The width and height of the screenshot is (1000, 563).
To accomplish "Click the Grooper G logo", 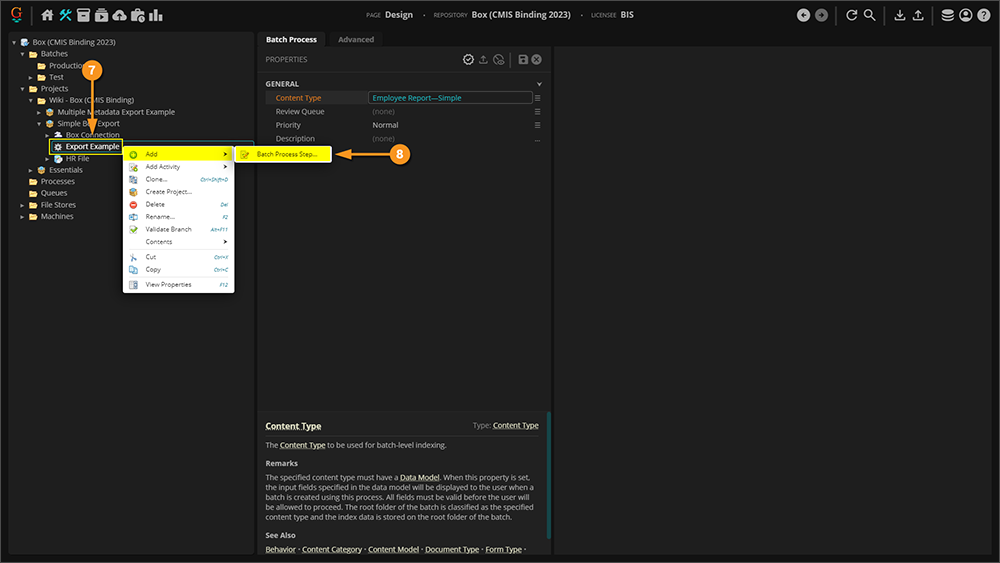I will coord(17,14).
